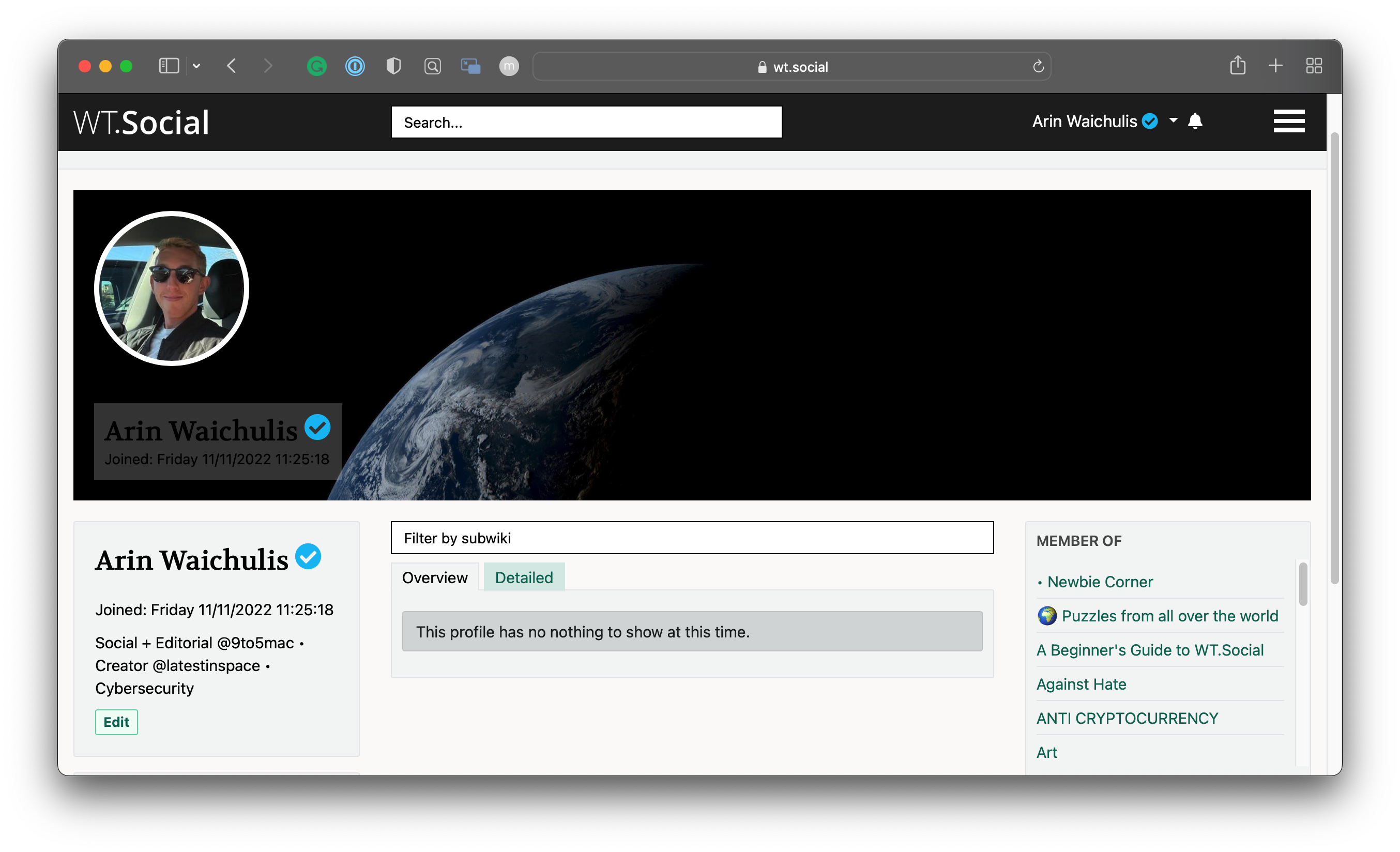Open notifications bell icon
This screenshot has height=852, width=1400.
(1195, 121)
